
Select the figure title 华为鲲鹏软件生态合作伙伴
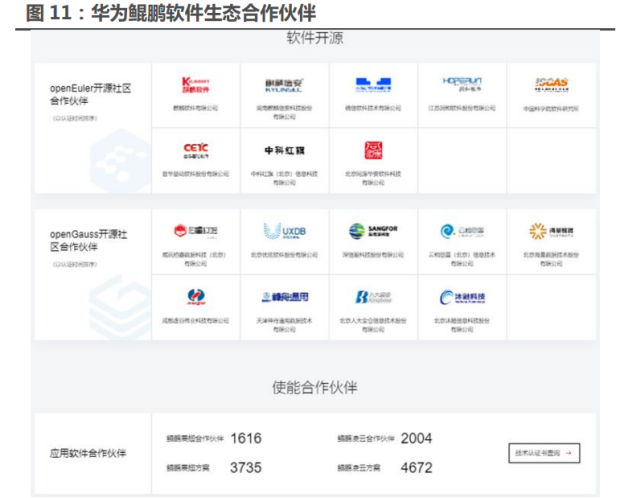(x=204, y=13)
